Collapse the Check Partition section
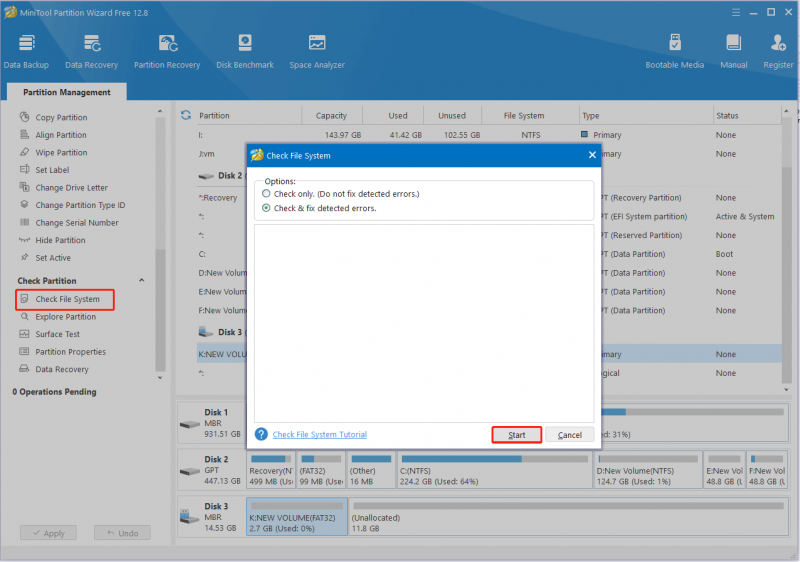The image size is (800, 562). (142, 280)
